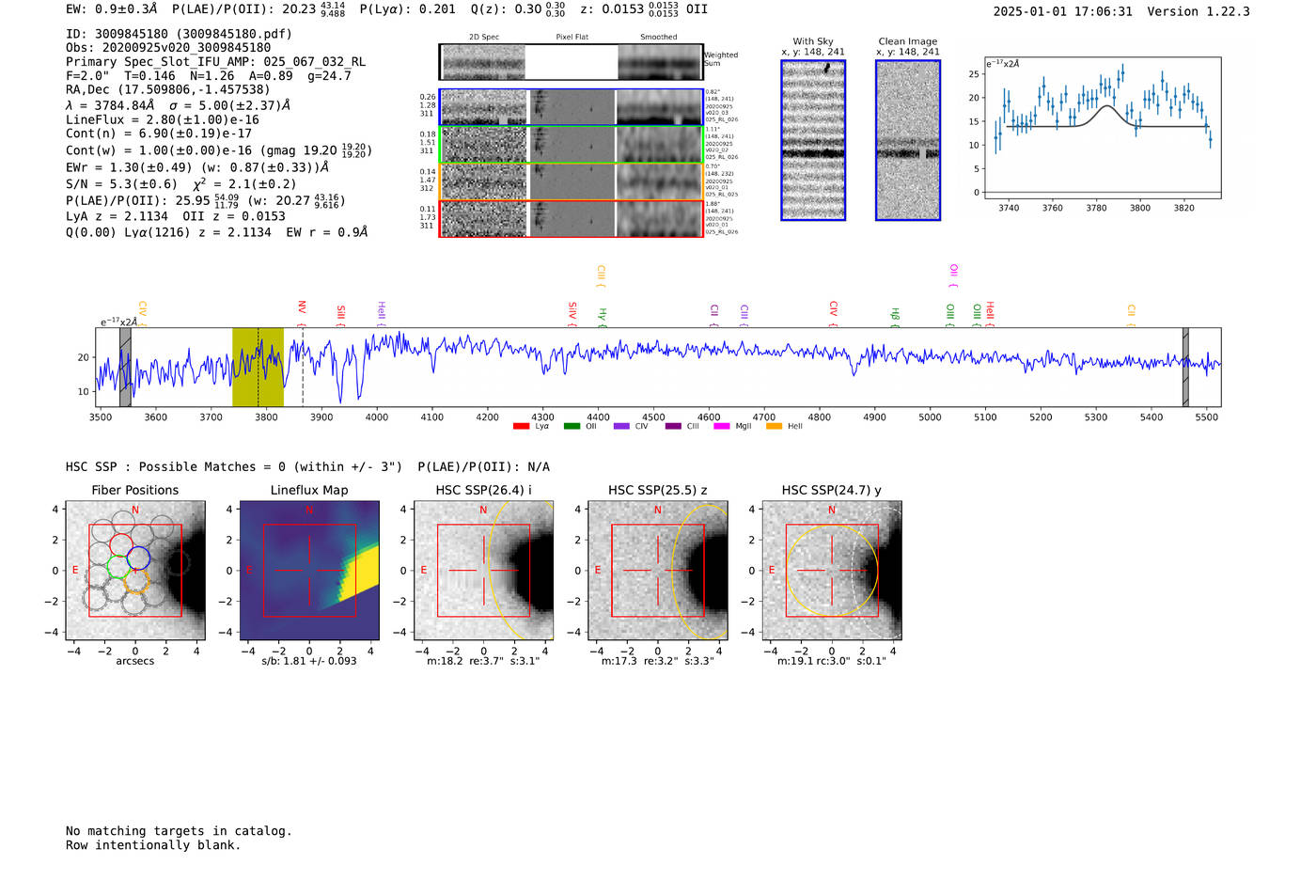Open the Fiber Positions image
This screenshot has width=1316, height=896.
click(x=135, y=571)
